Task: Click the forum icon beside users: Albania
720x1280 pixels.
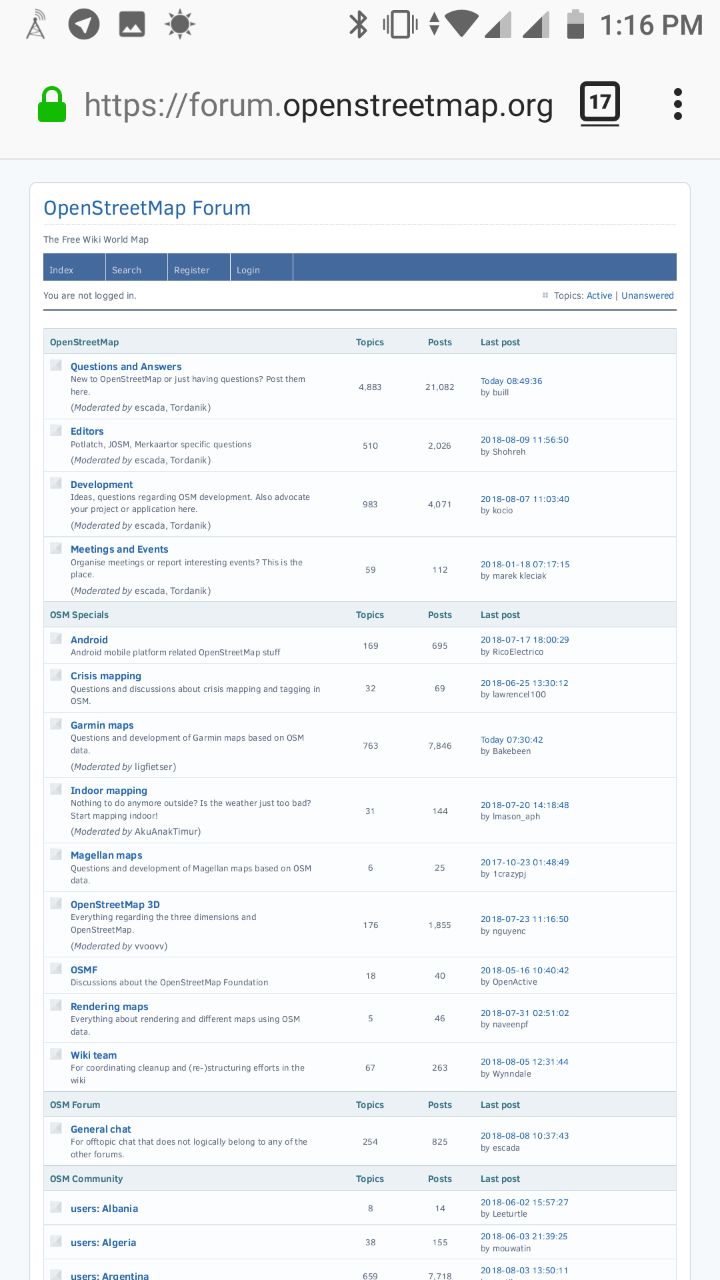Action: (x=56, y=1207)
